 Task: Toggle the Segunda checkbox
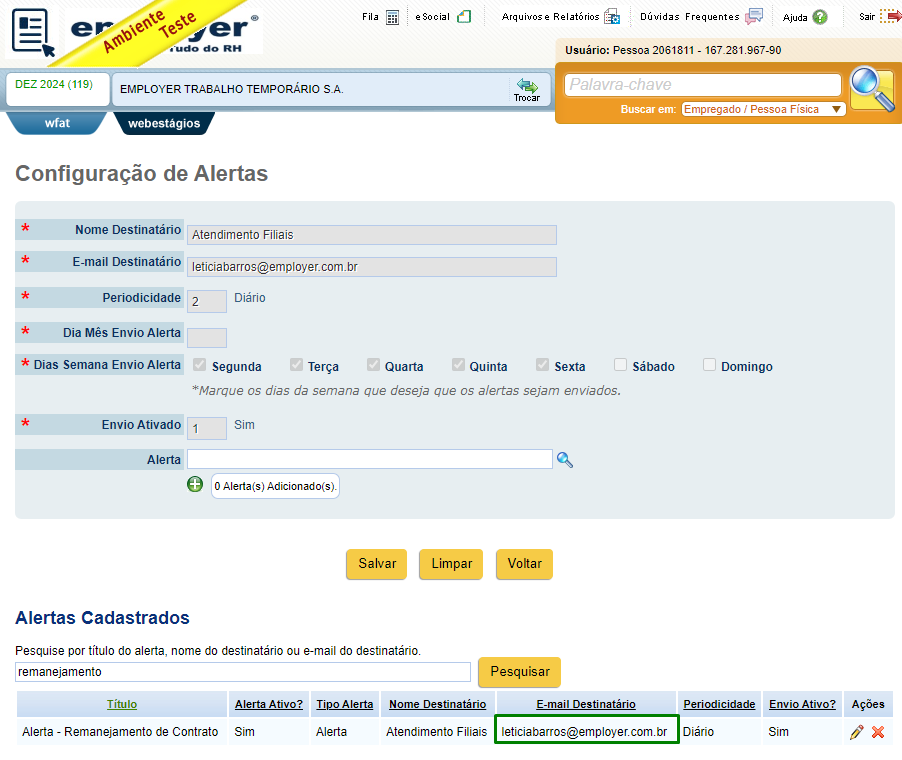200,365
